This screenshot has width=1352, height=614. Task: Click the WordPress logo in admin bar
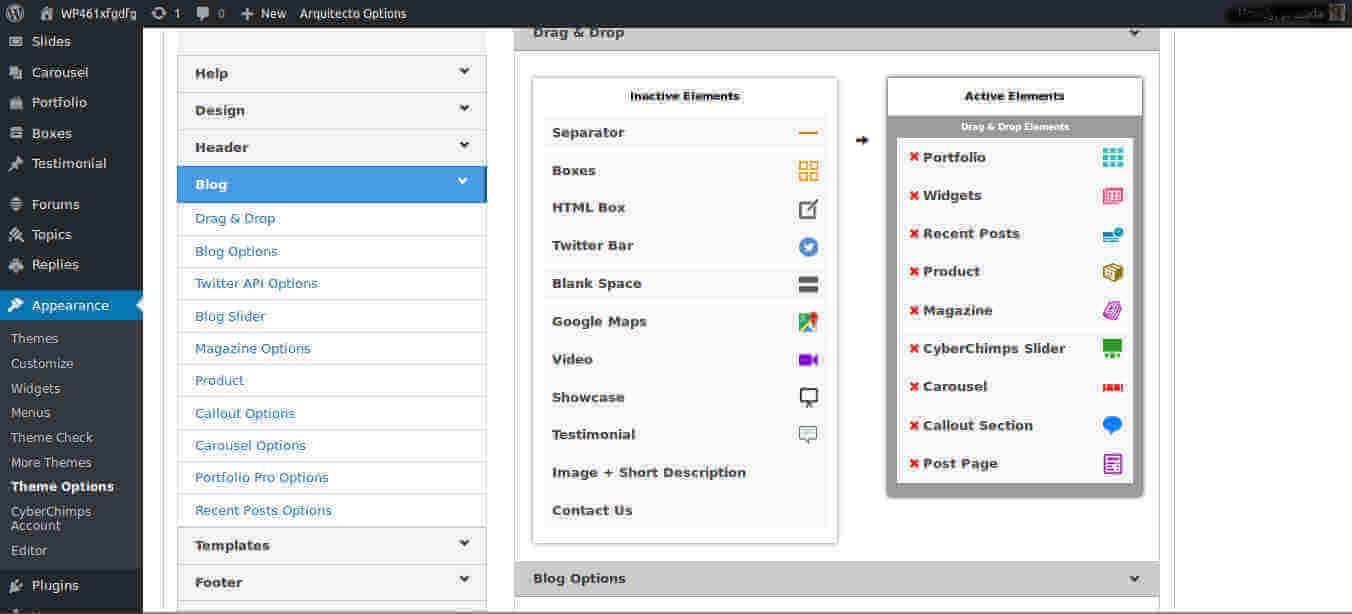pos(15,14)
